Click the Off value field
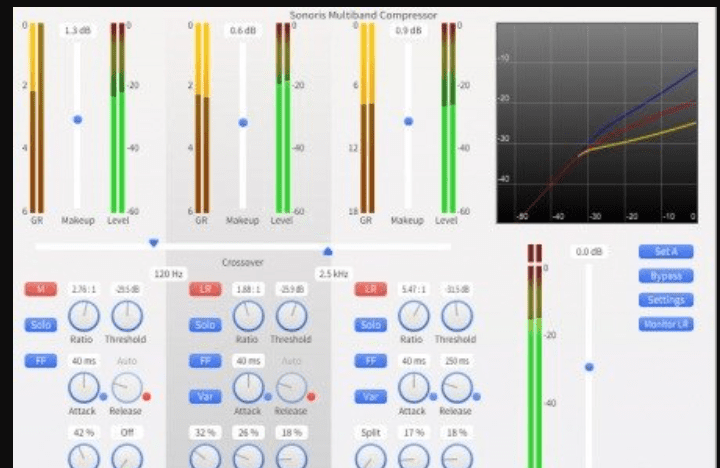Image resolution: width=720 pixels, height=468 pixels. point(127,433)
